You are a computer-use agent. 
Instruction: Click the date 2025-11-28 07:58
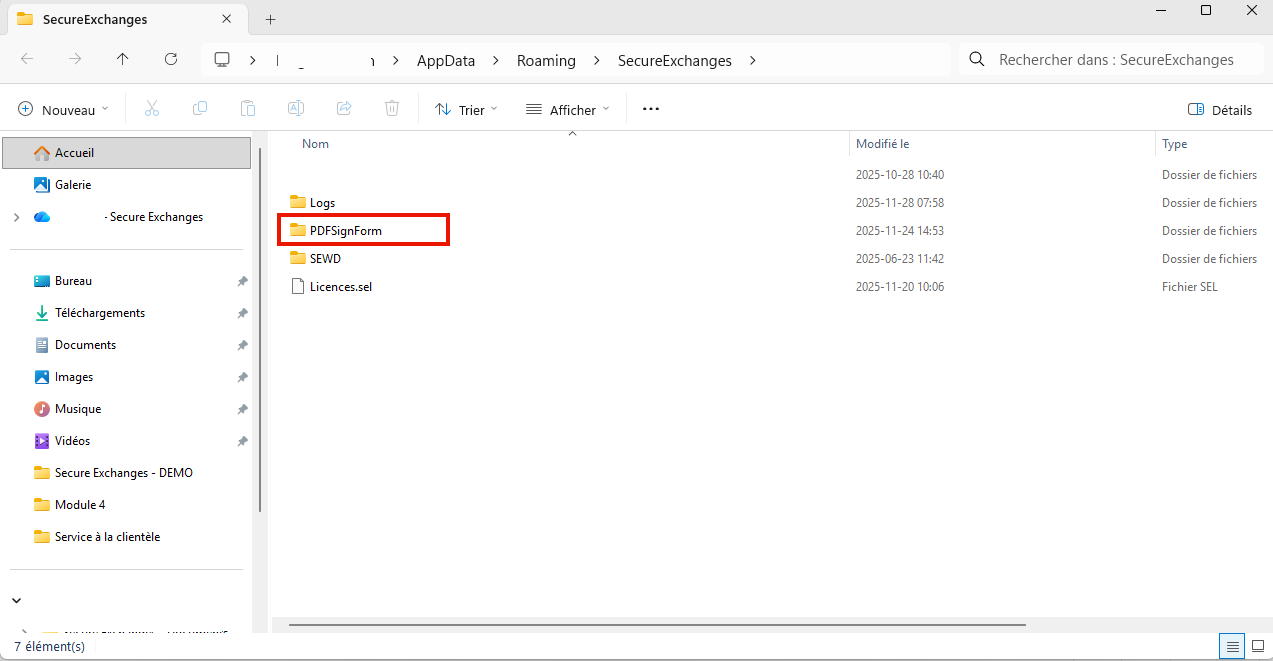point(900,203)
